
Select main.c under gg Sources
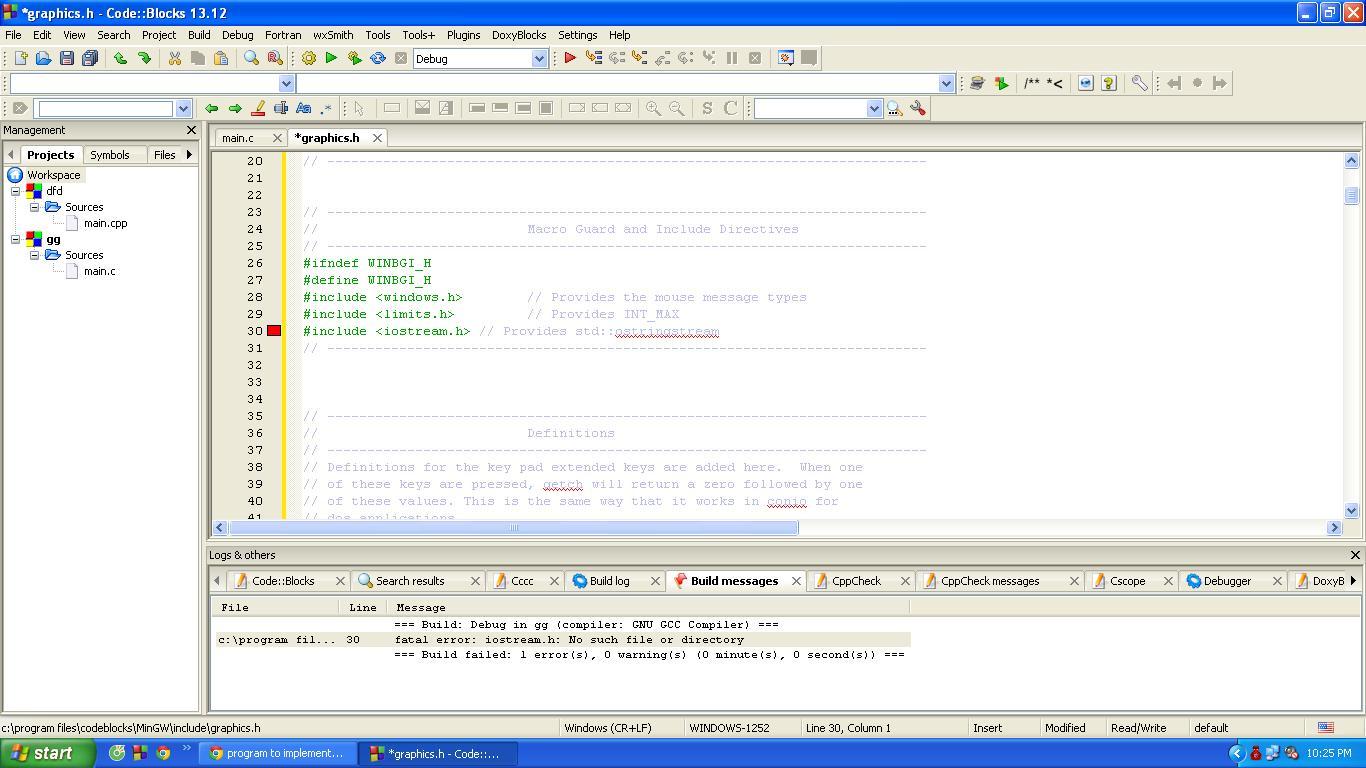[x=99, y=271]
